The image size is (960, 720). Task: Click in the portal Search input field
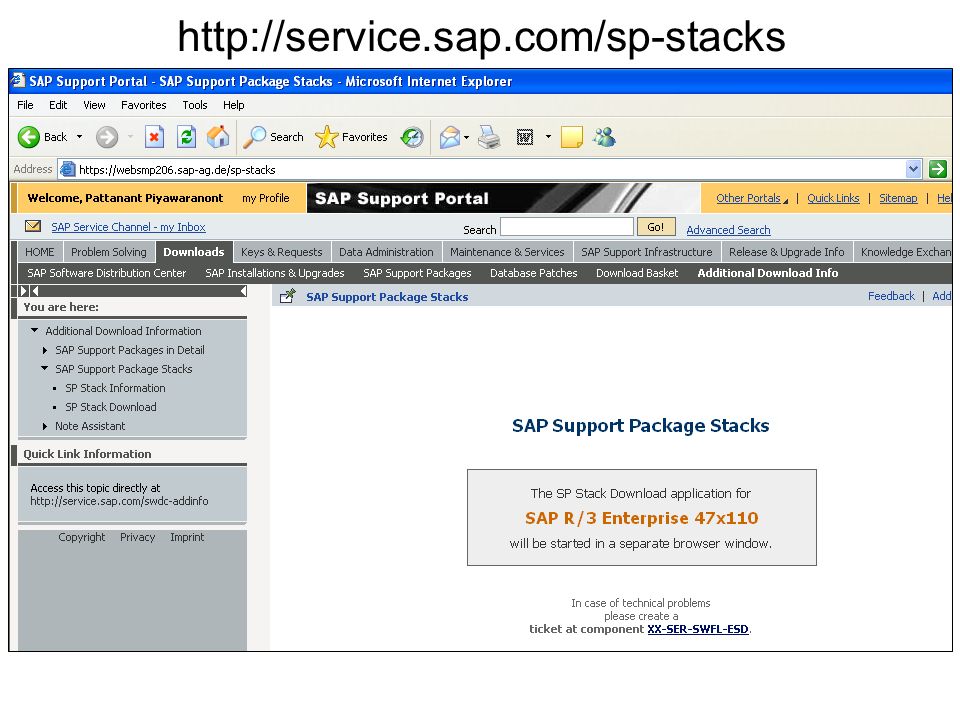(567, 227)
